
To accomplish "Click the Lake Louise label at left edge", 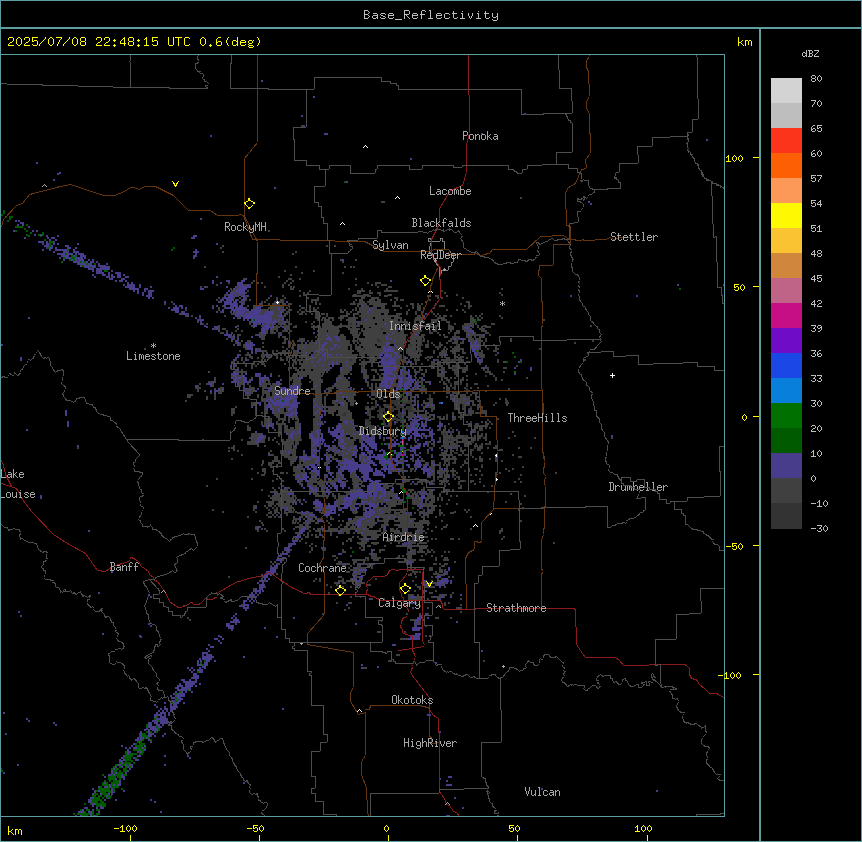I will coord(18,484).
